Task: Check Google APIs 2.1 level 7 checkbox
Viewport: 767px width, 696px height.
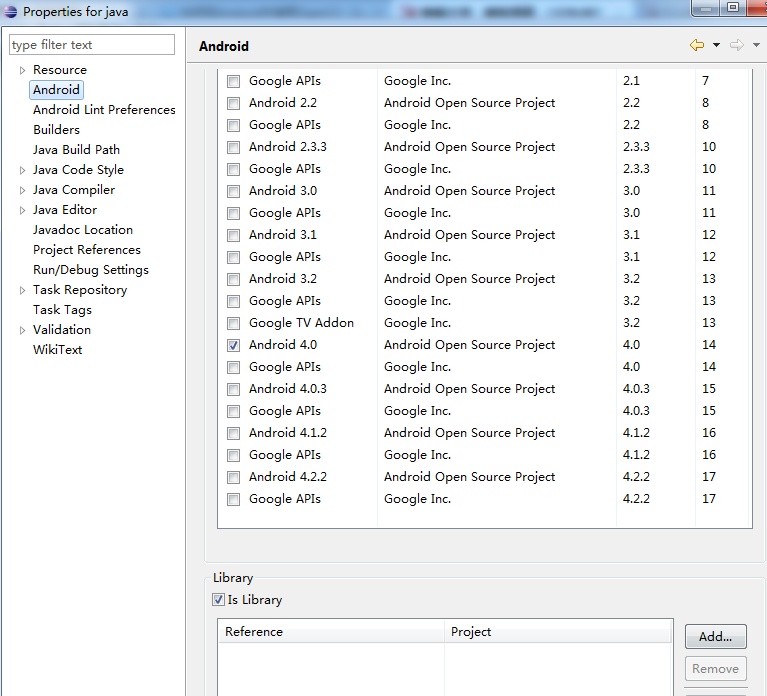Action: 233,81
